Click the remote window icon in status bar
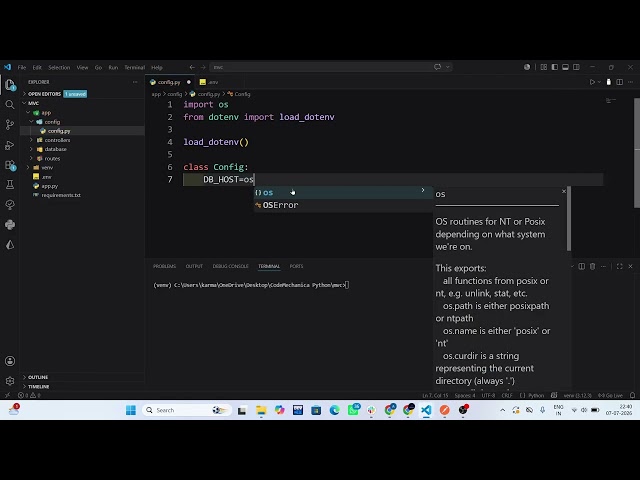This screenshot has width=640, height=480. (x=7, y=395)
